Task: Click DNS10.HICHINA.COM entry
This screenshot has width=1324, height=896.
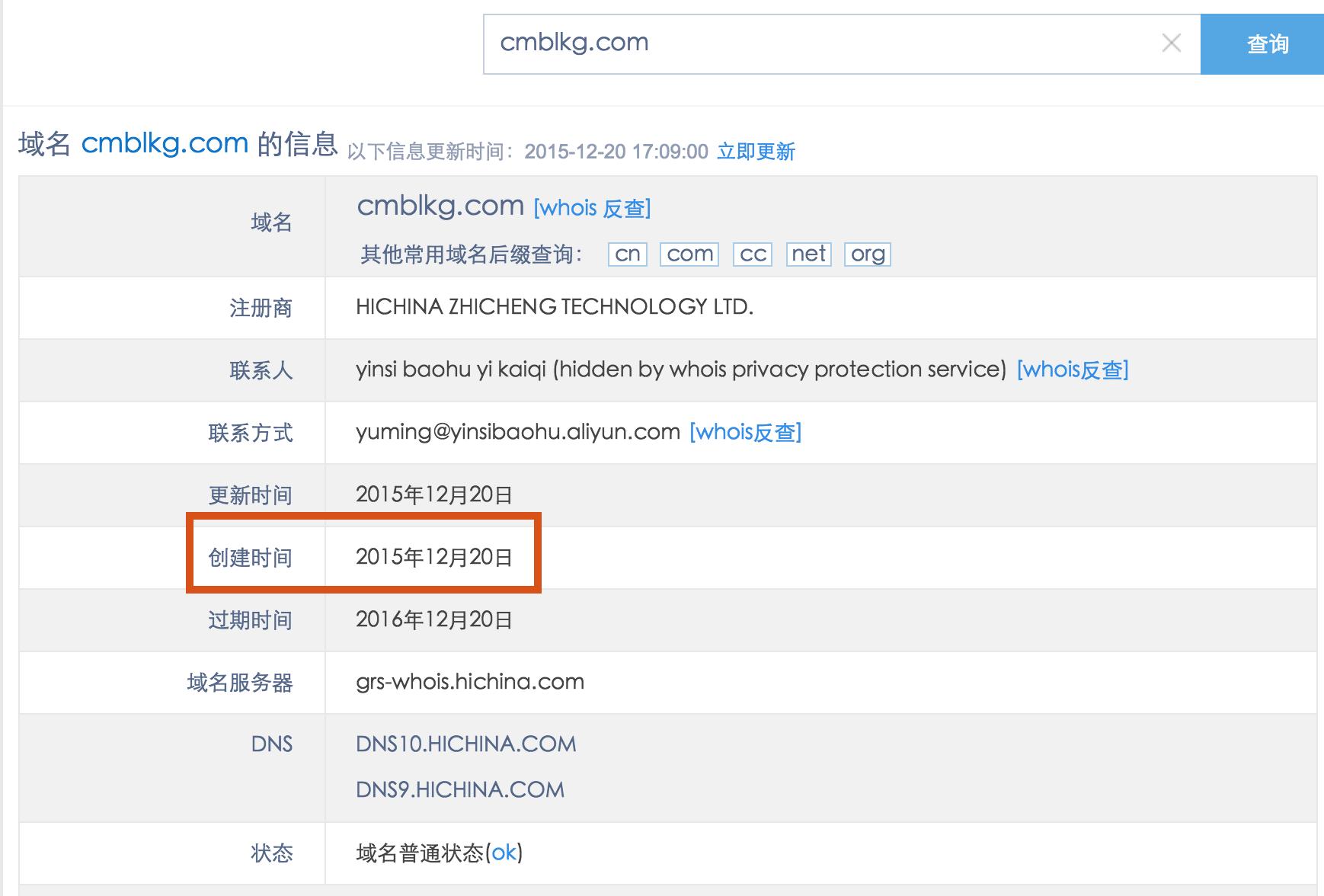Action: point(466,744)
